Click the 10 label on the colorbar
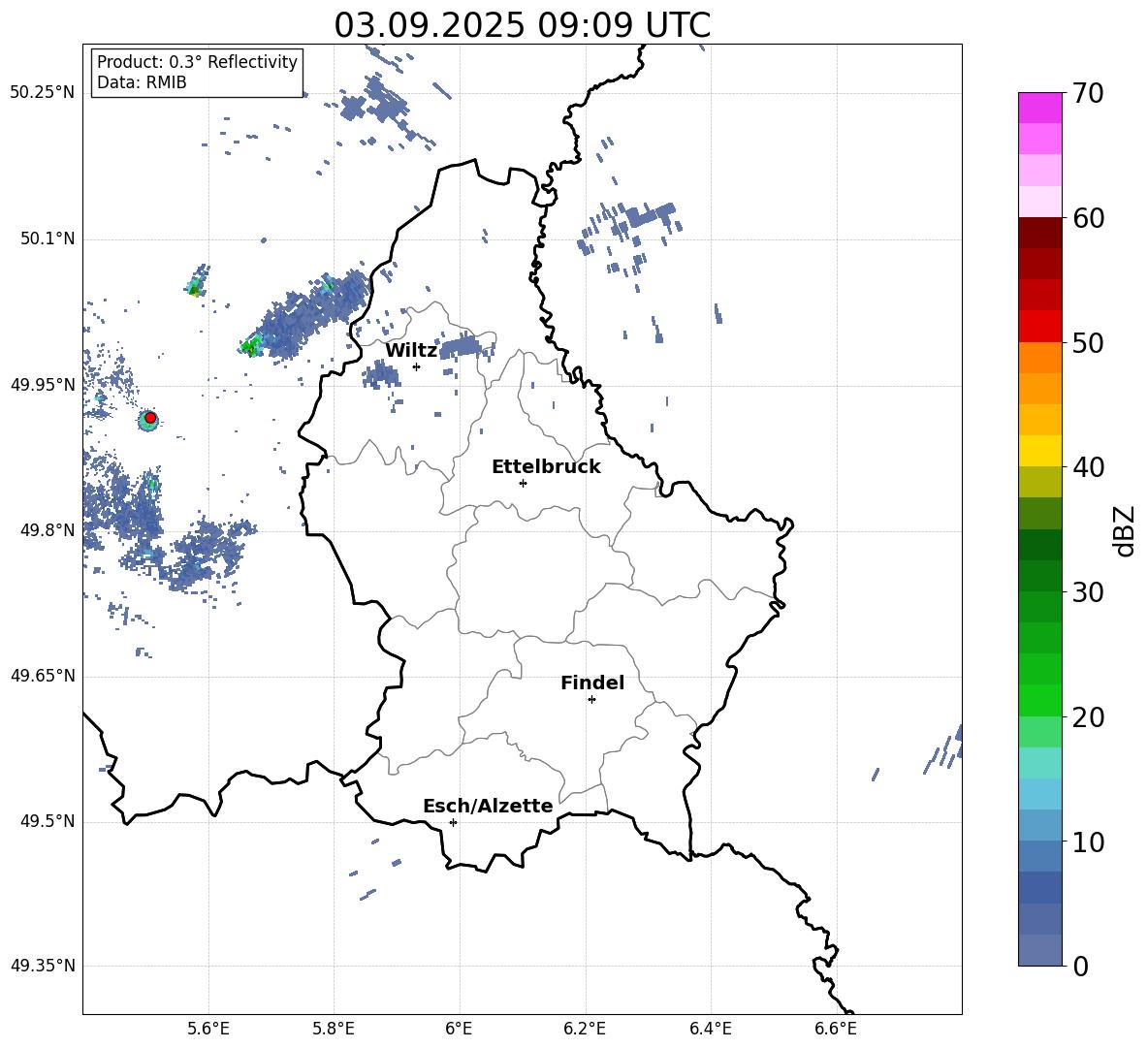Screen dimensions: 1148x1048 pyautogui.click(x=1088, y=842)
